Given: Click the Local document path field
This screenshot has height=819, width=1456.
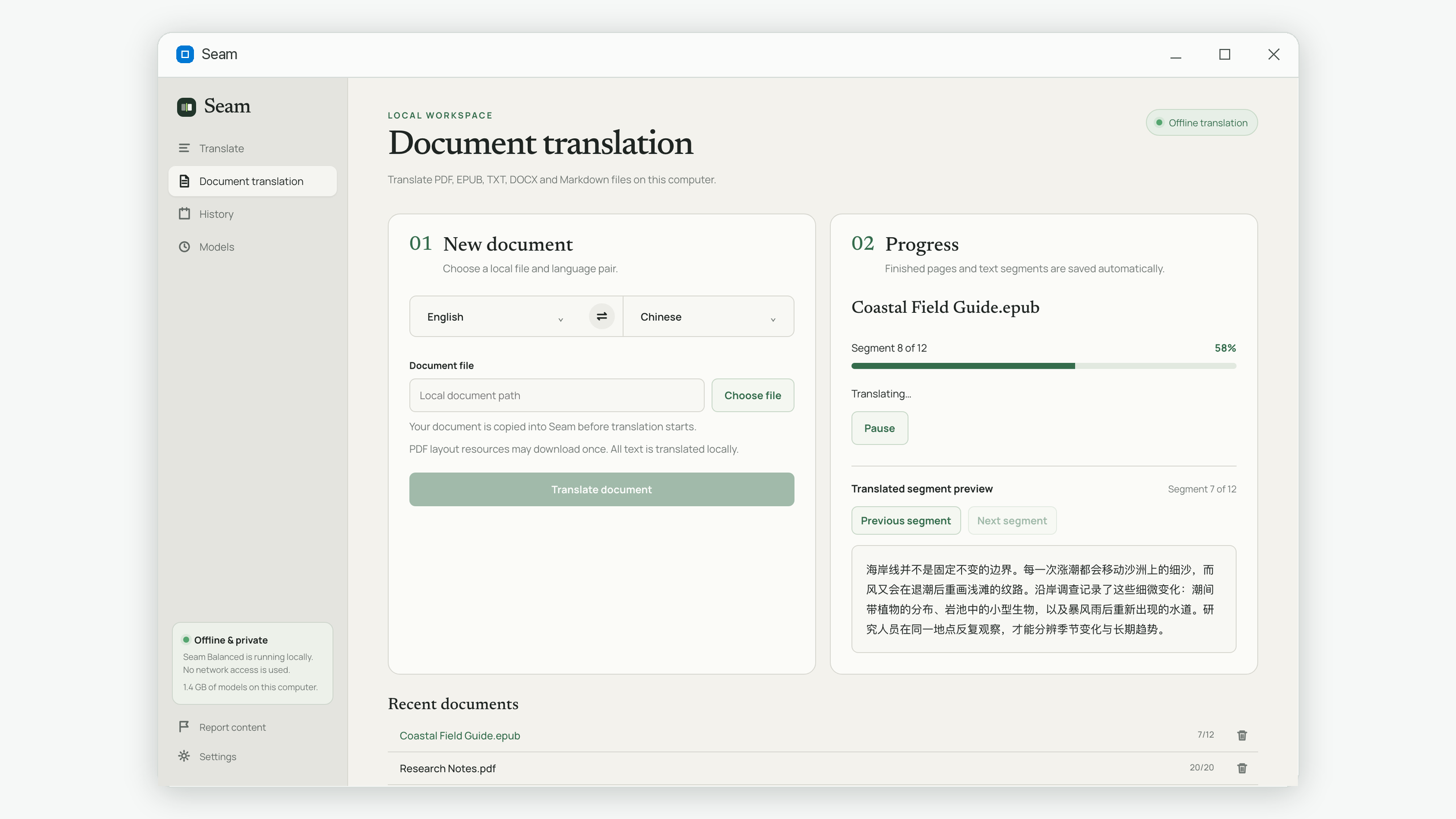Looking at the screenshot, I should click(x=557, y=395).
